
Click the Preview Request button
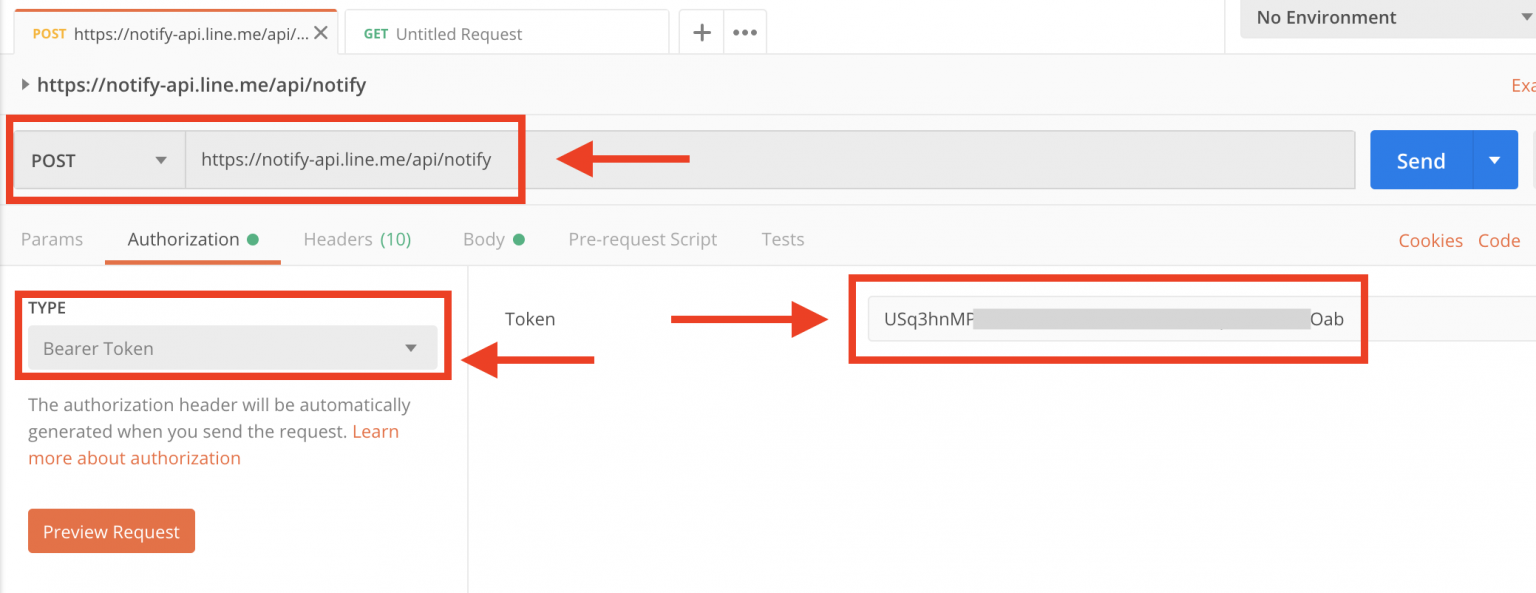point(111,531)
